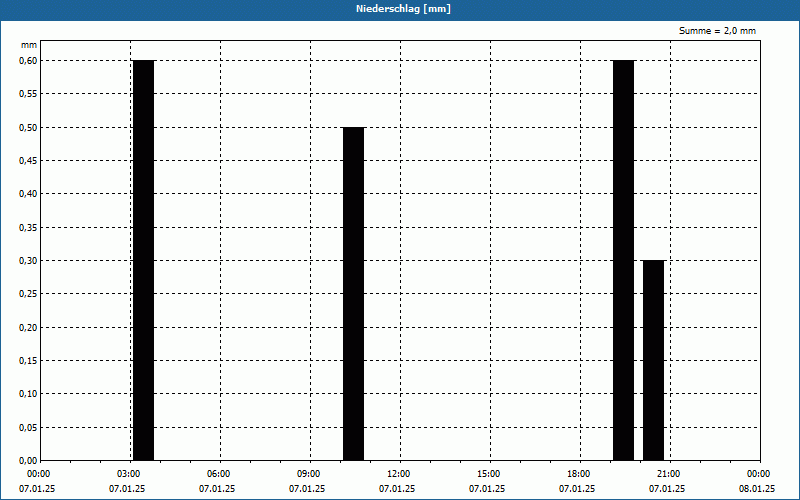Click the 00:00 time label dated 08.01.25
Image resolution: width=800 pixels, height=500 pixels.
point(759,474)
